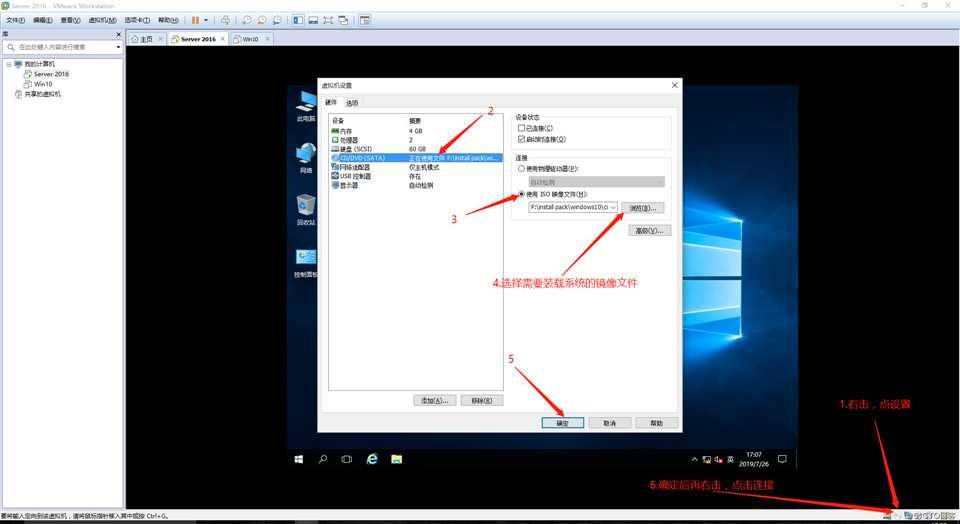Select the 处理器 processor device row
Image resolution: width=960 pixels, height=524 pixels.
(x=416, y=140)
